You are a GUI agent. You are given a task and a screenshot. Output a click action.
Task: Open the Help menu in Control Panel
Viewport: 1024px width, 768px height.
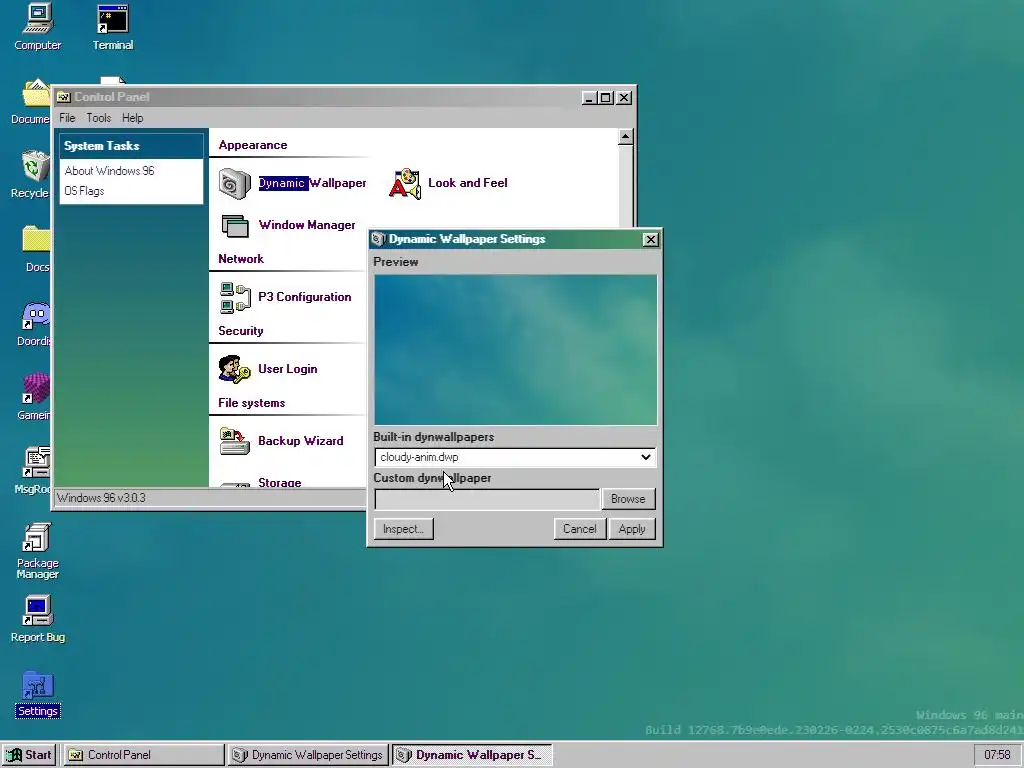click(133, 118)
